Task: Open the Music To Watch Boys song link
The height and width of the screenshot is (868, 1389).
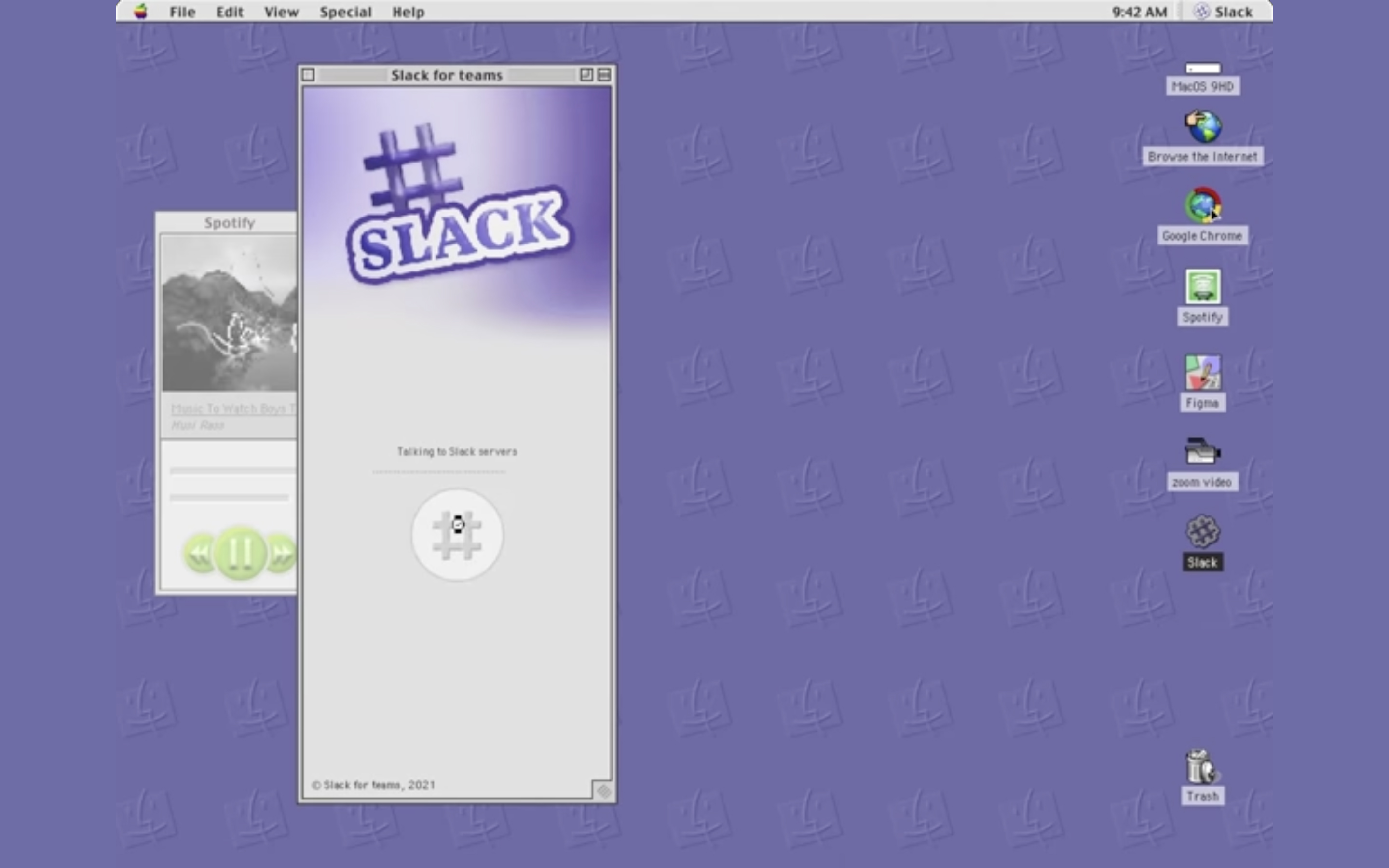Action: (233, 409)
